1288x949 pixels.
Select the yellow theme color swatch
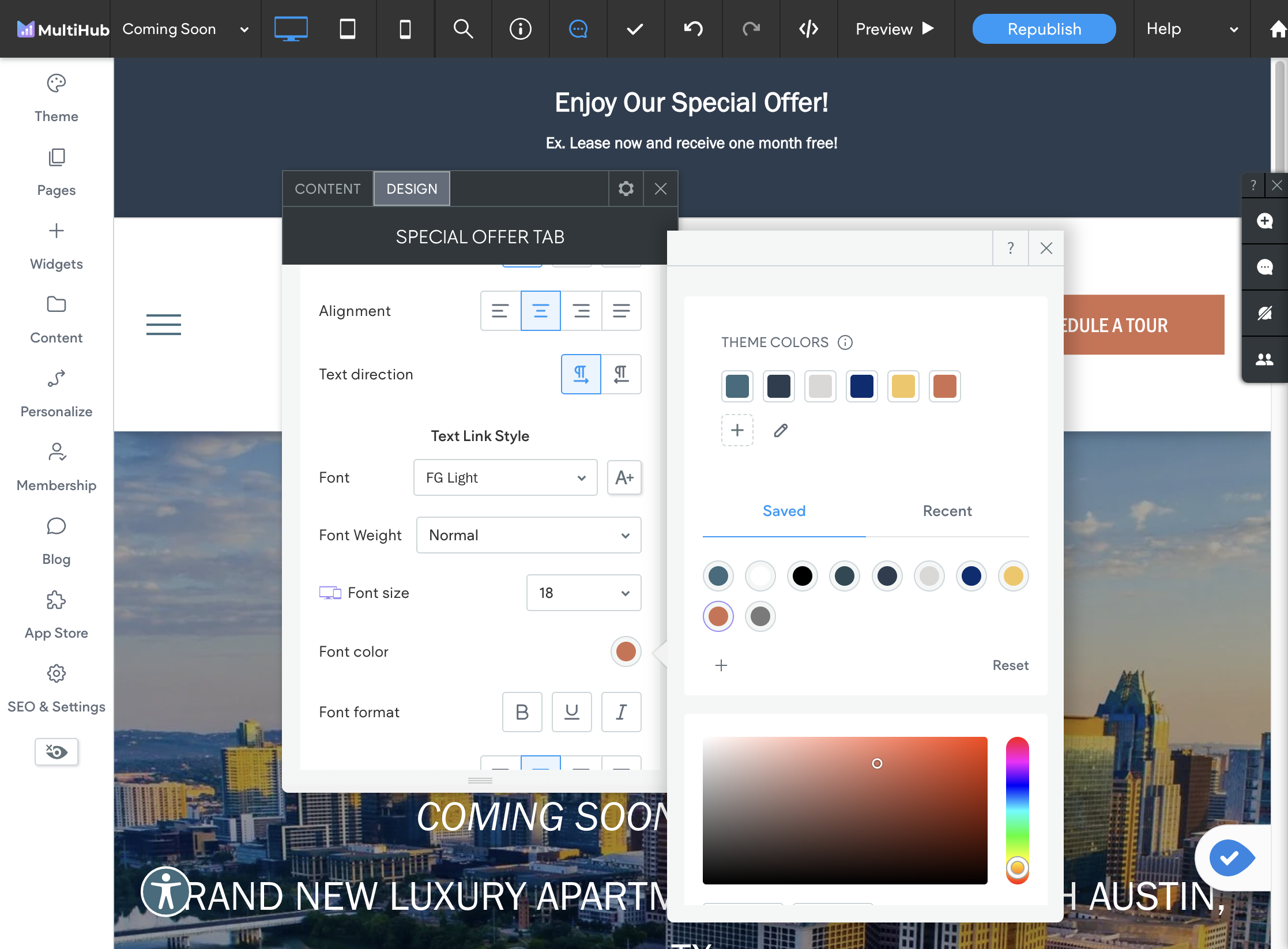coord(903,386)
